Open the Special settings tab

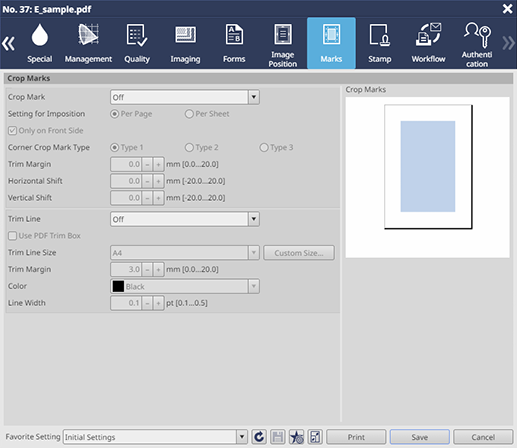click(x=40, y=43)
